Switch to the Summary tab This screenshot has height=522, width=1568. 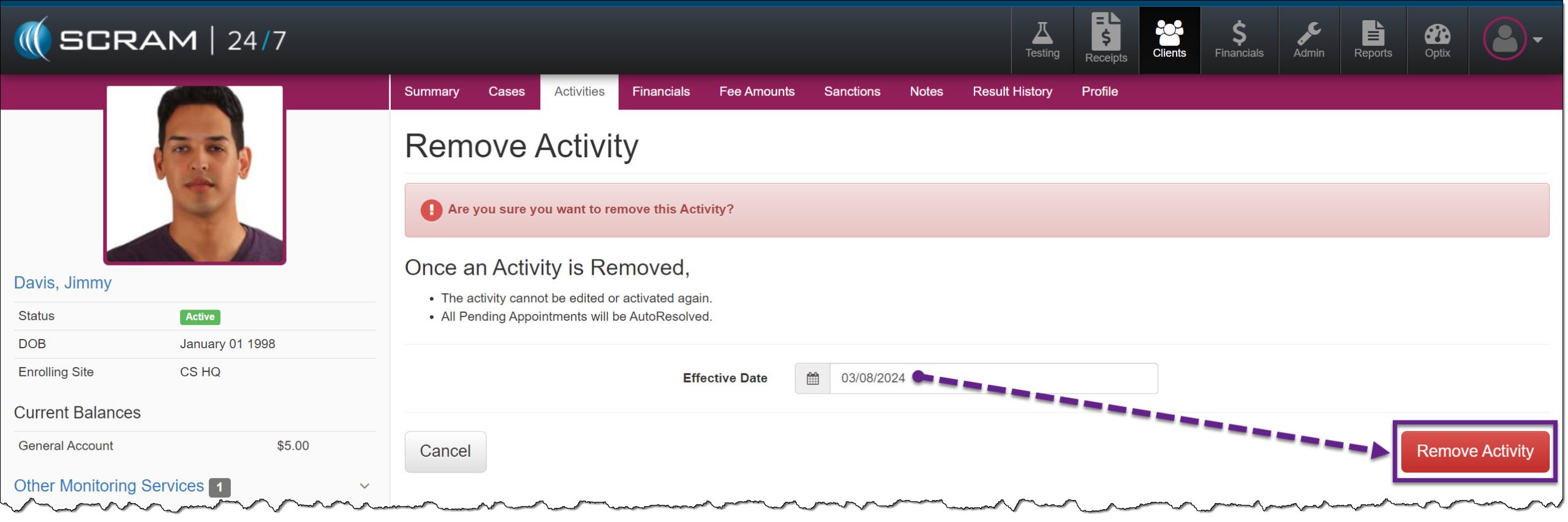coord(431,92)
